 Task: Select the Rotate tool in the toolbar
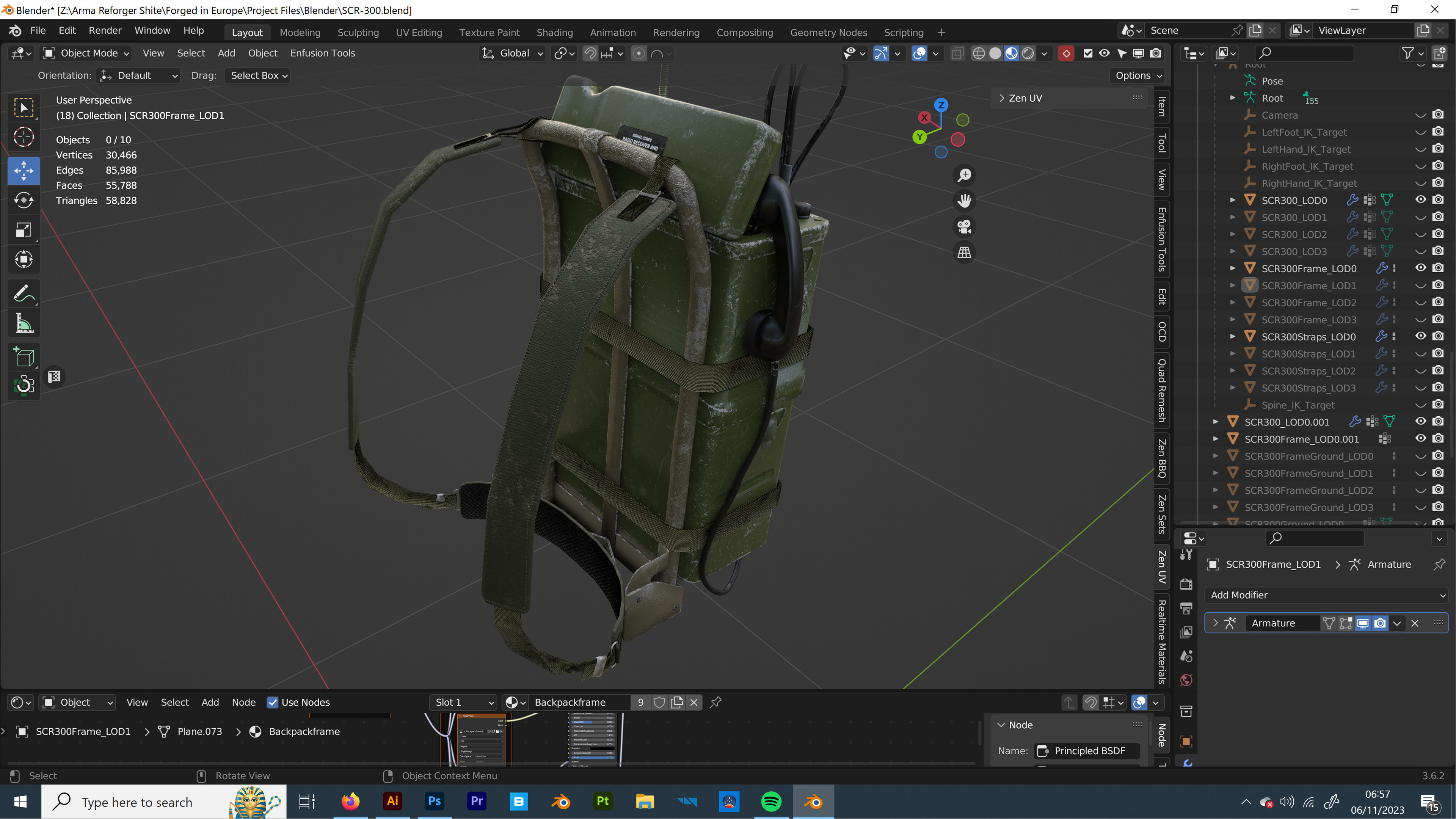tap(24, 201)
